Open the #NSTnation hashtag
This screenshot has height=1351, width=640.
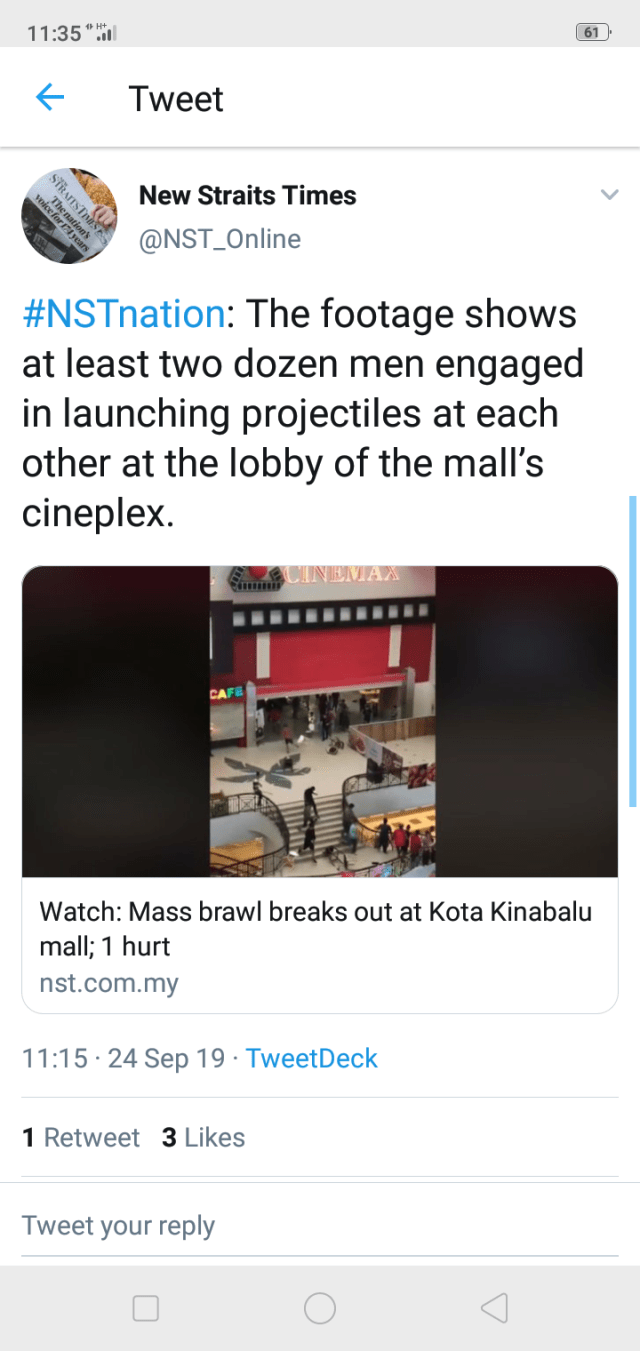[124, 314]
